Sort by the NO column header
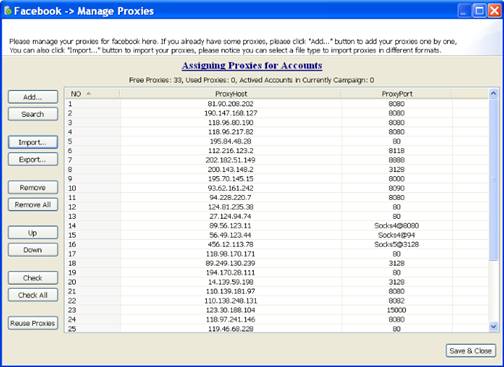Viewport: 504px width, 367px height. pos(92,94)
